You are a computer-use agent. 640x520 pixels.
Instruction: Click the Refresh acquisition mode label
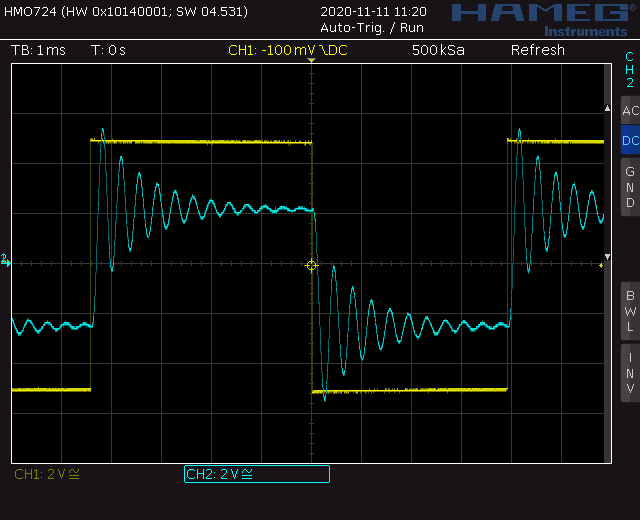click(538, 50)
